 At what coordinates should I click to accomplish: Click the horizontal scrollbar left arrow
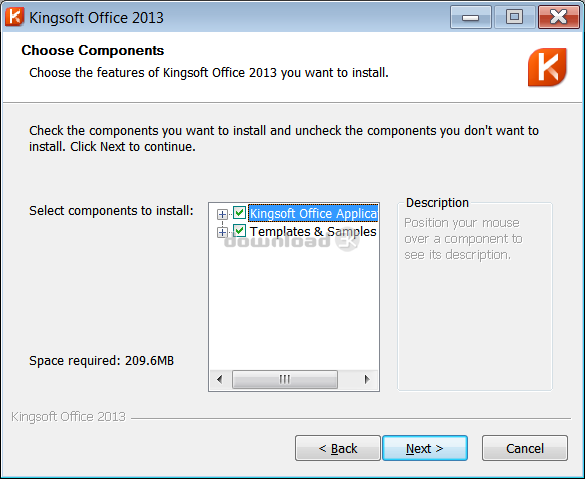(220, 379)
